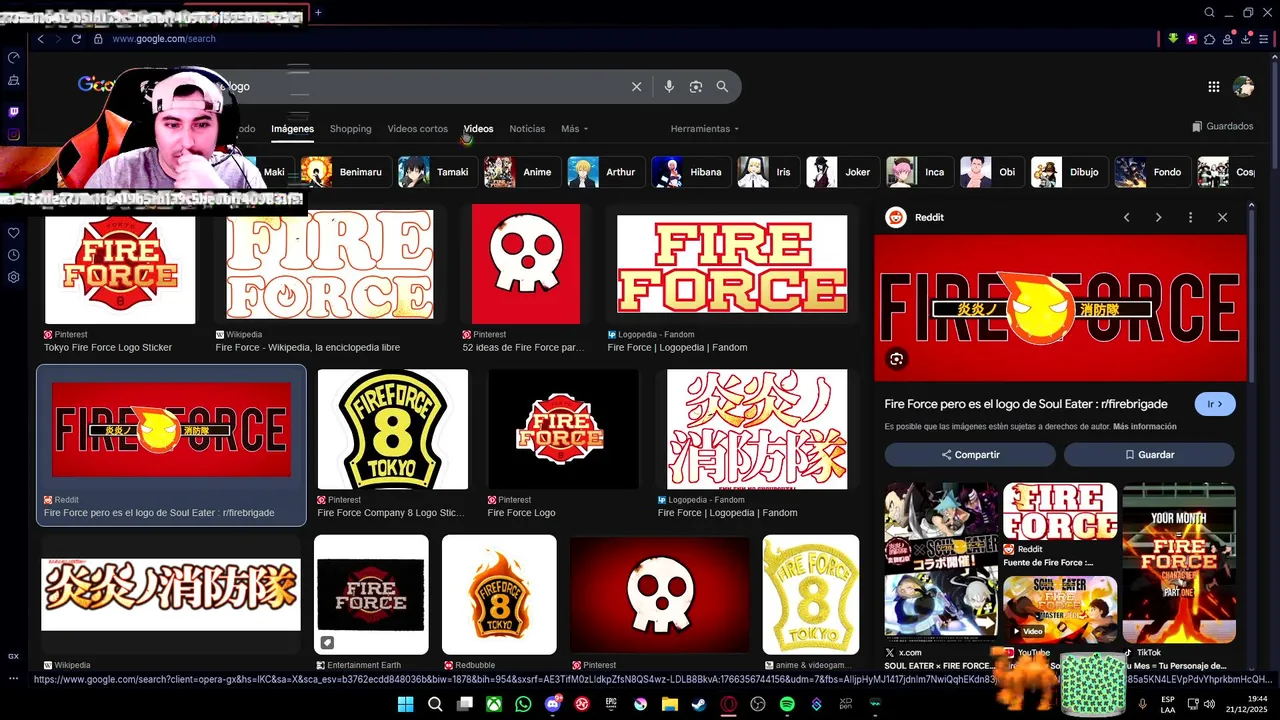Open WhatsApp from the taskbar
1280x720 pixels.
[523, 704]
